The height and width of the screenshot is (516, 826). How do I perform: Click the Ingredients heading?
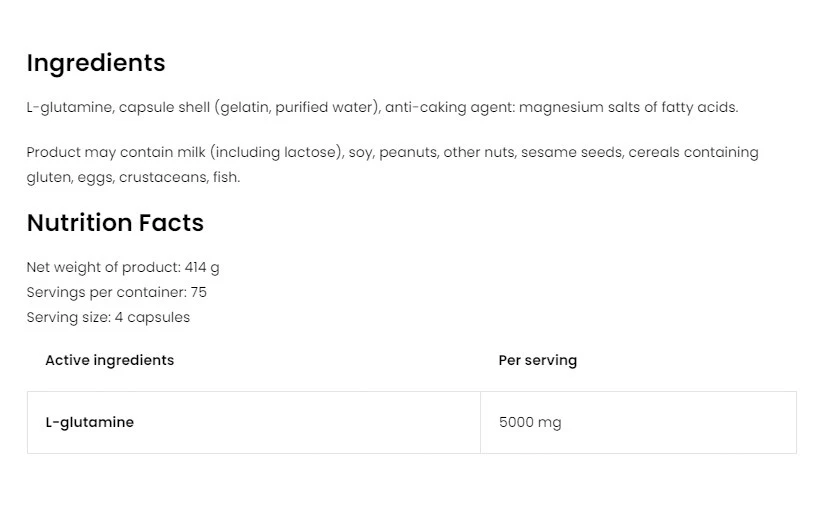[96, 63]
